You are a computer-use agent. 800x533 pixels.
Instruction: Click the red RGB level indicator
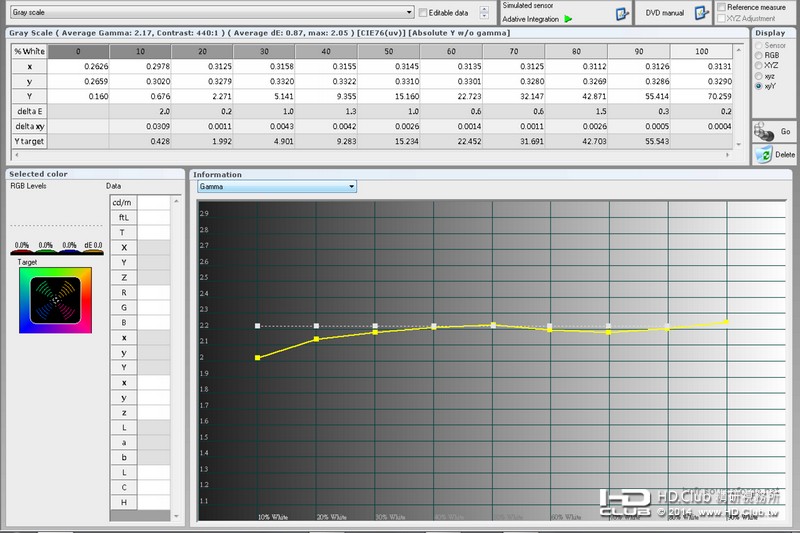tap(21, 252)
